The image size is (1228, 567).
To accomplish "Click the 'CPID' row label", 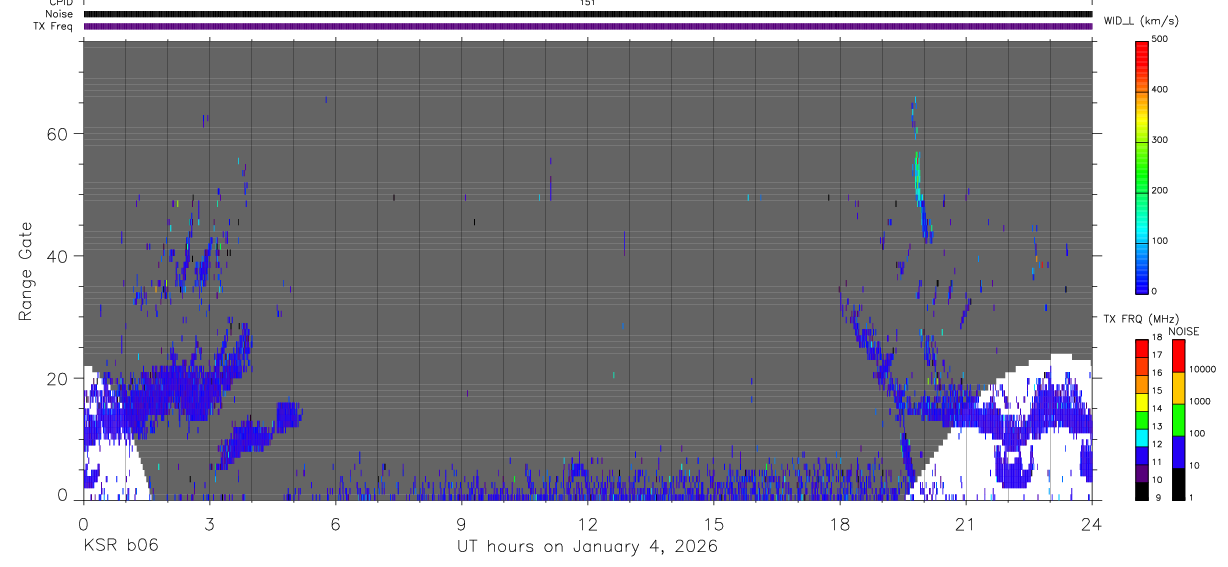I will pyautogui.click(x=60, y=3).
